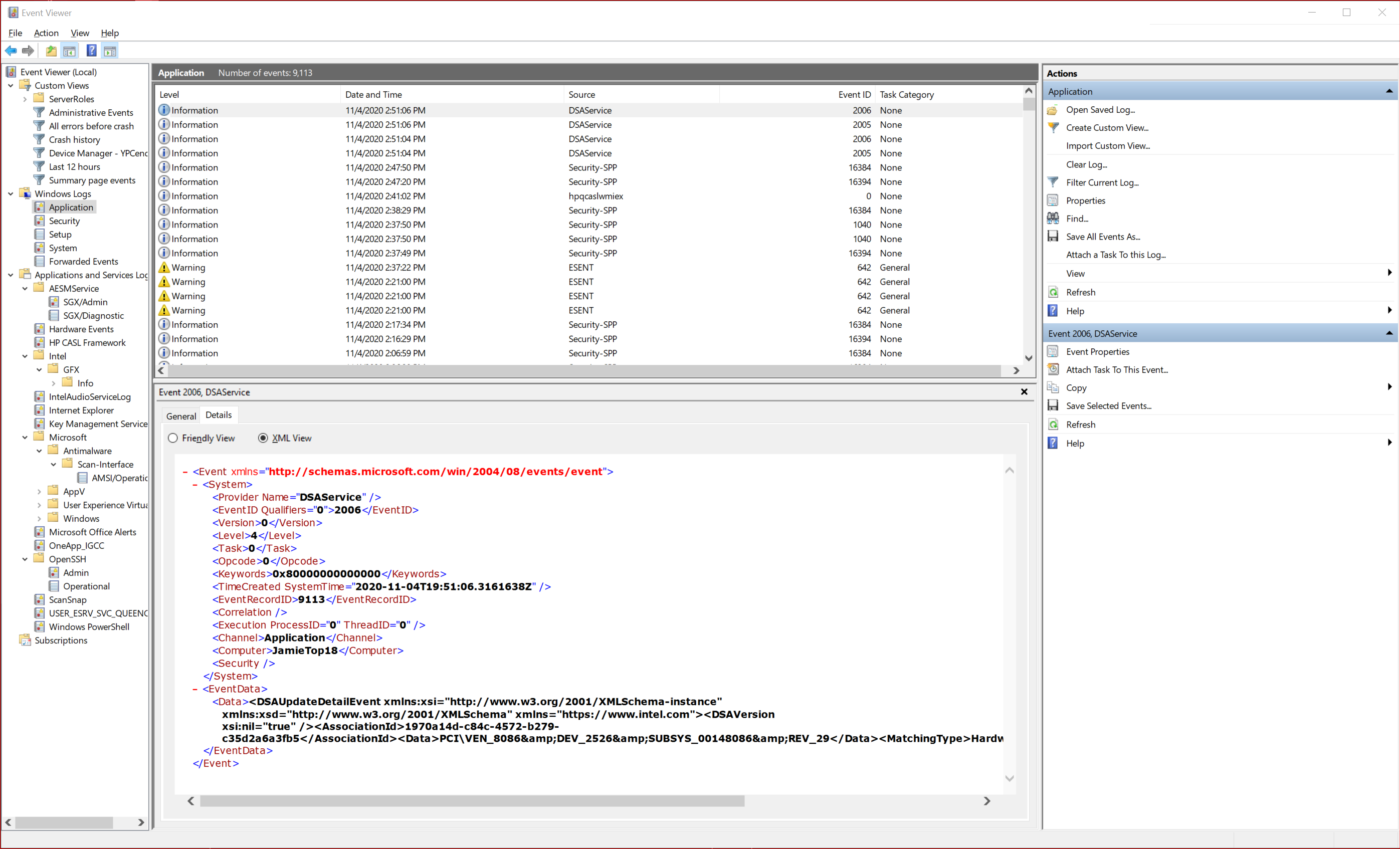Click the Attach Task To This Event icon
The width and height of the screenshot is (1400, 849).
click(x=1053, y=369)
